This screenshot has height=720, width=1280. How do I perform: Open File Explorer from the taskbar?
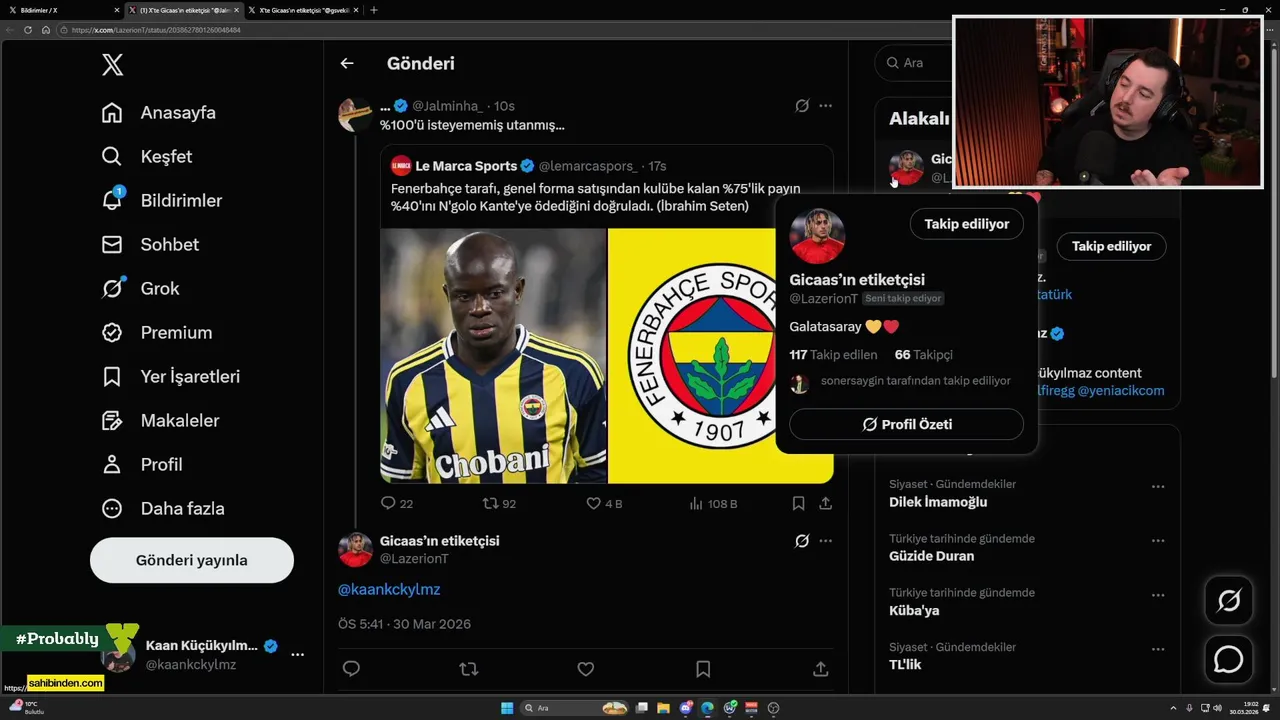663,708
